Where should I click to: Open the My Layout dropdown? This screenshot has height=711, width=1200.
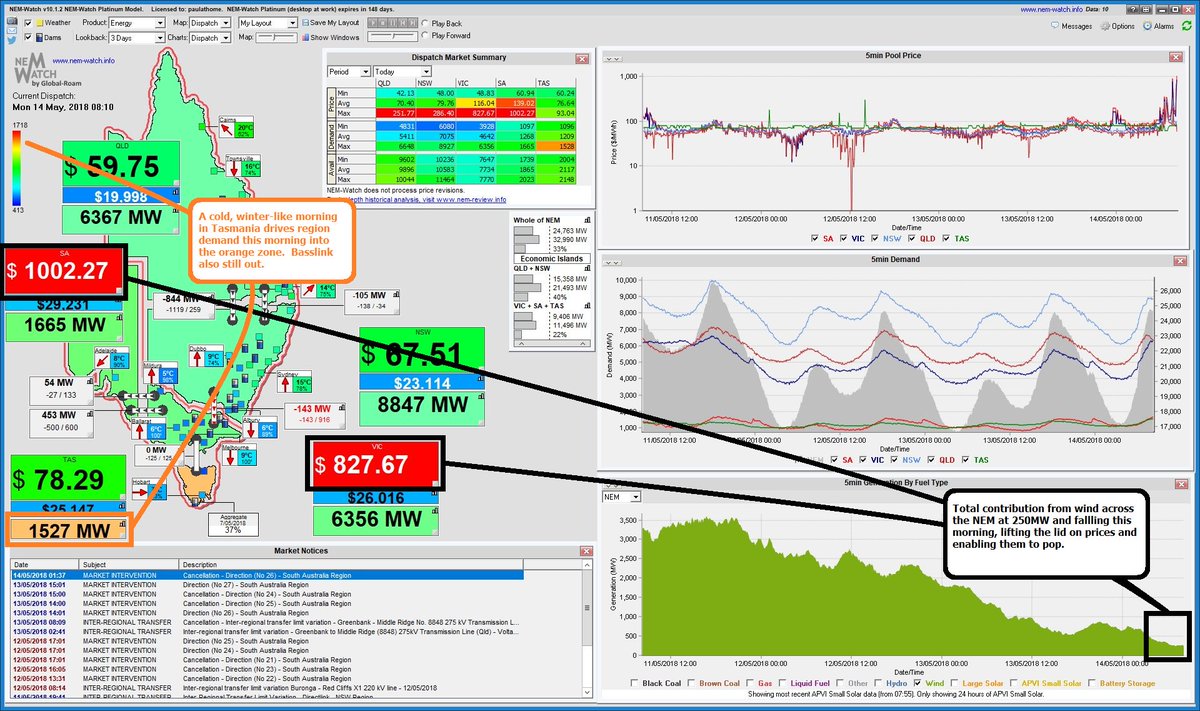tap(270, 22)
